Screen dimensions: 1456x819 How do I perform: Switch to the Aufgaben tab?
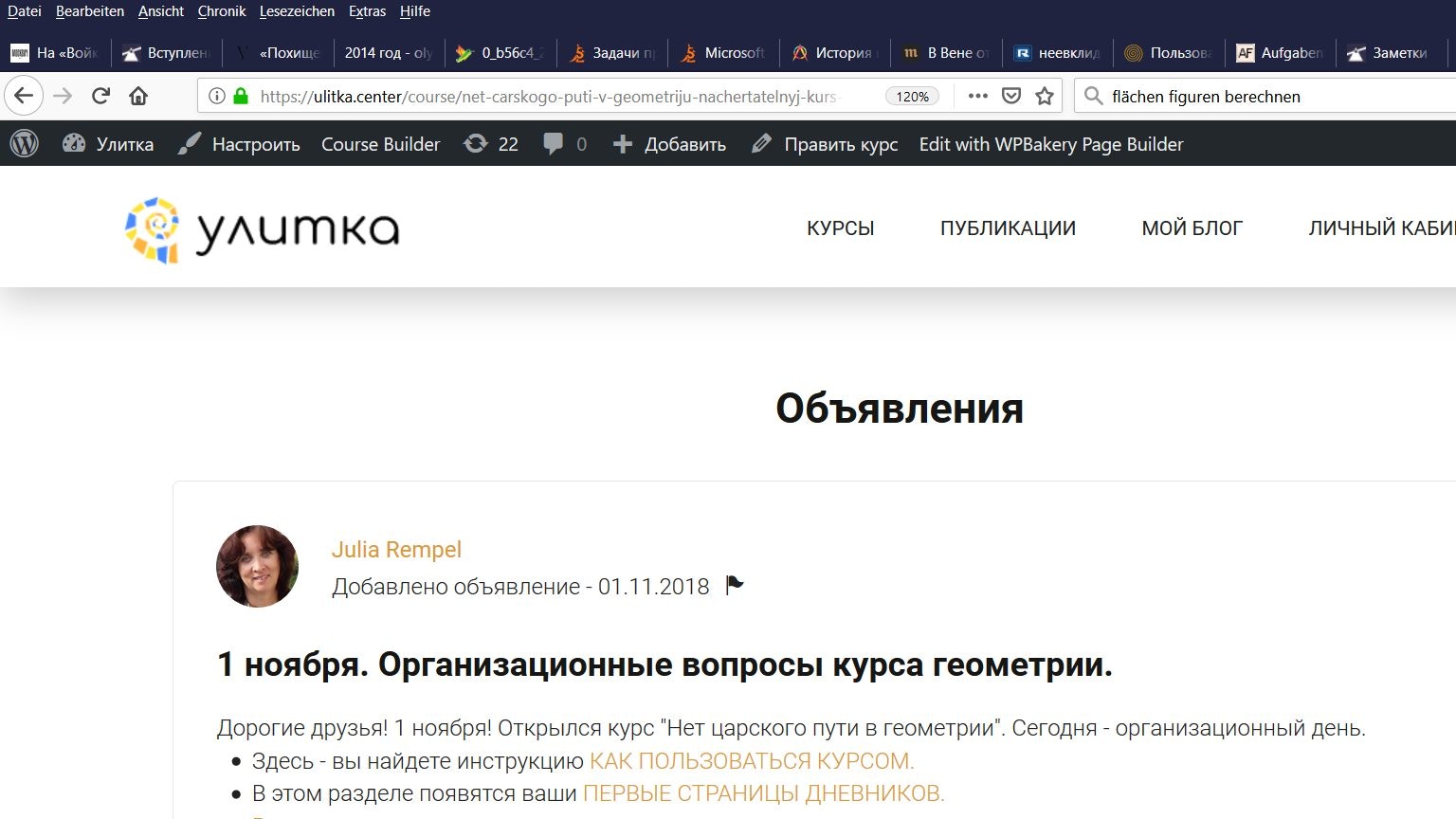[1280, 53]
